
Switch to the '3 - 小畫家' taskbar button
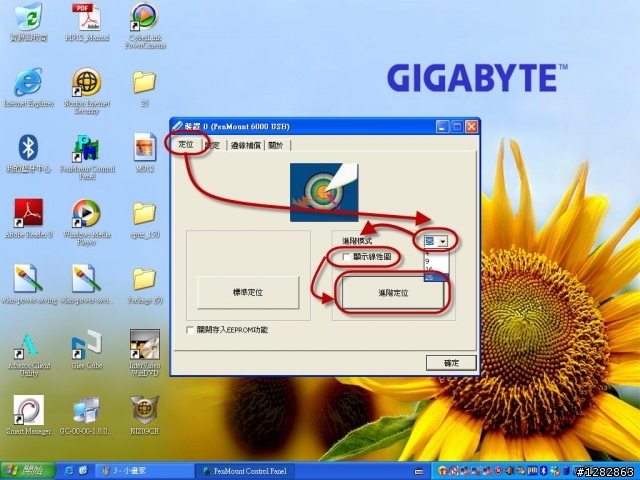pyautogui.click(x=145, y=471)
